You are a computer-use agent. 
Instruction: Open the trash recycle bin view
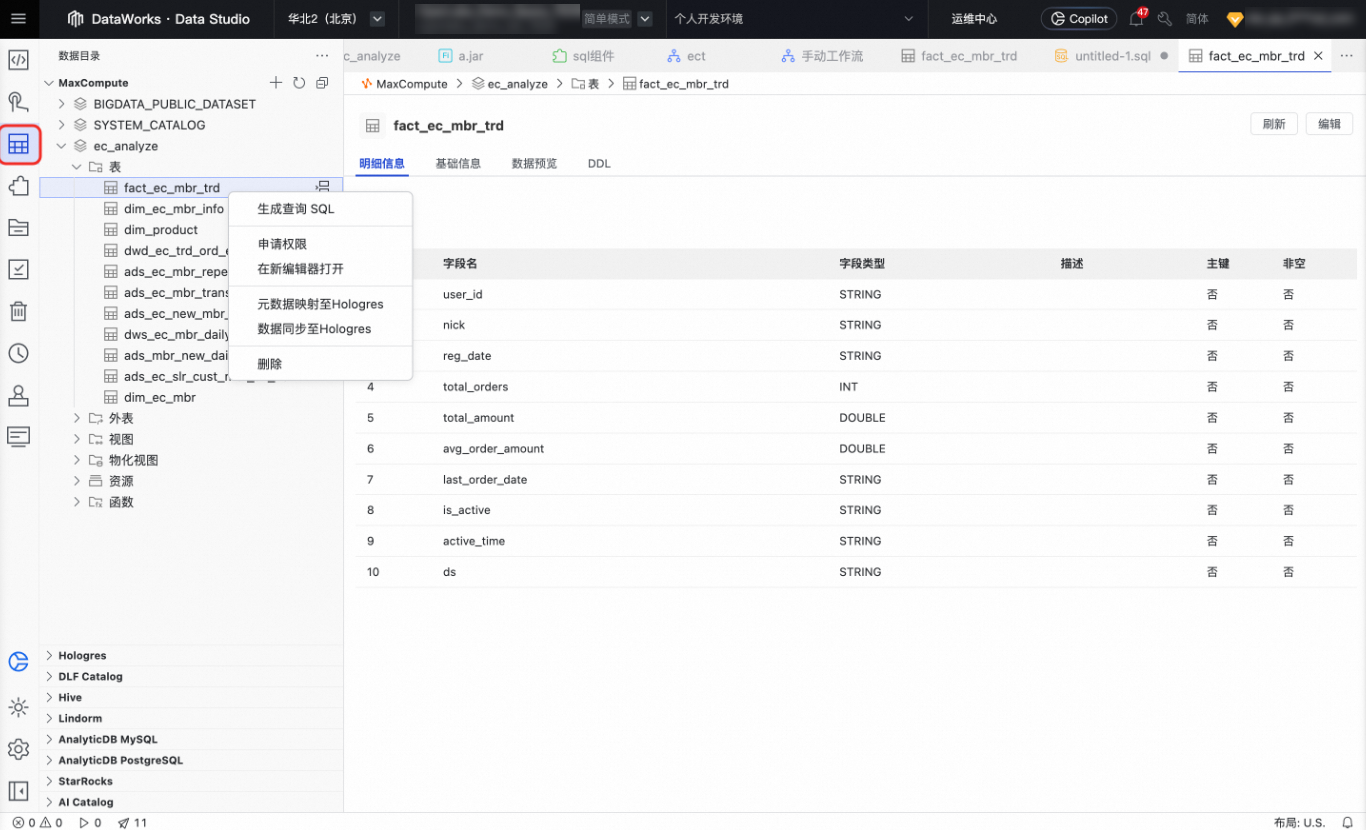pos(18,311)
